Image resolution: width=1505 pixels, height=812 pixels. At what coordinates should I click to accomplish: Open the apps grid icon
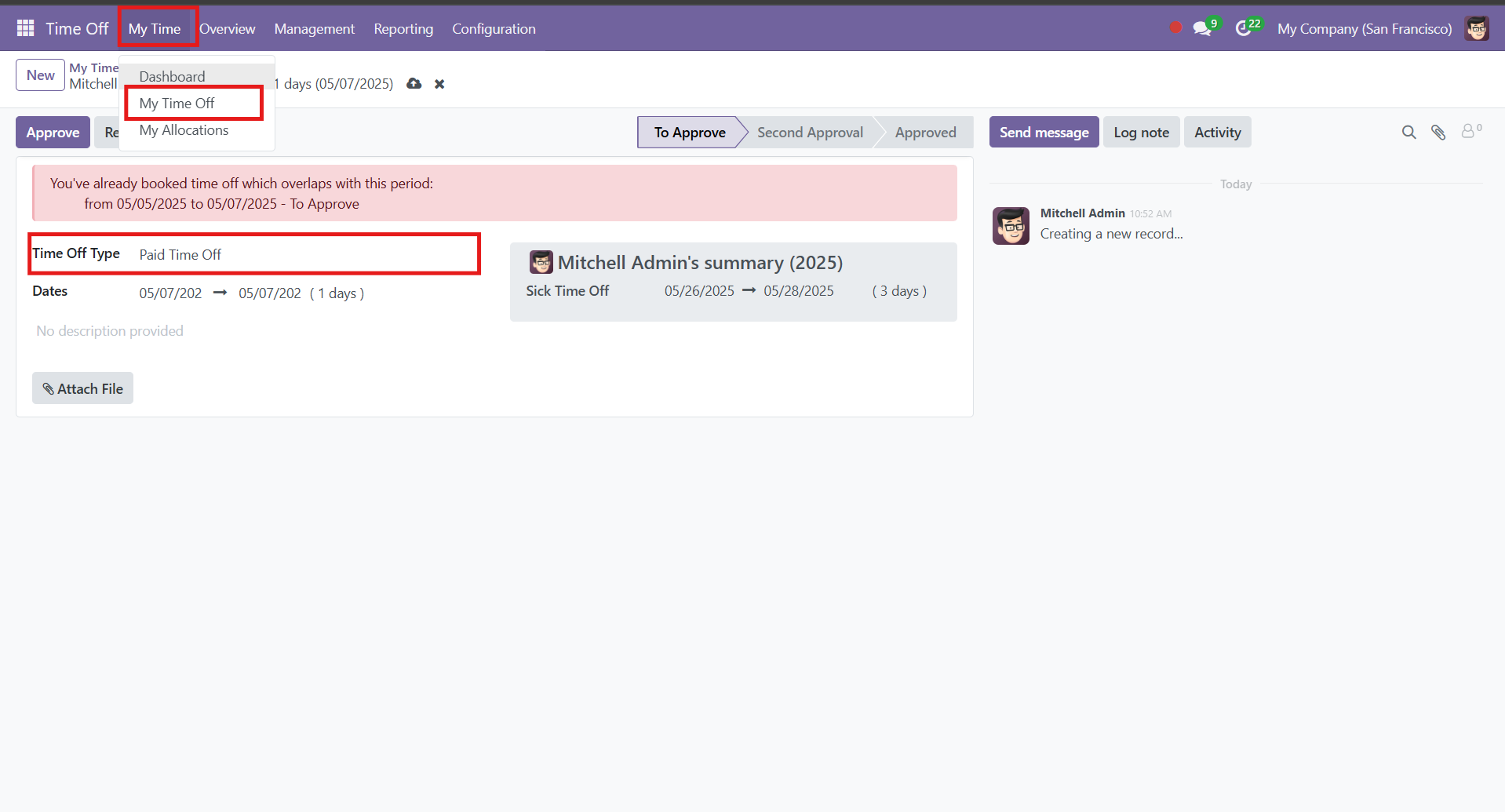[x=24, y=27]
